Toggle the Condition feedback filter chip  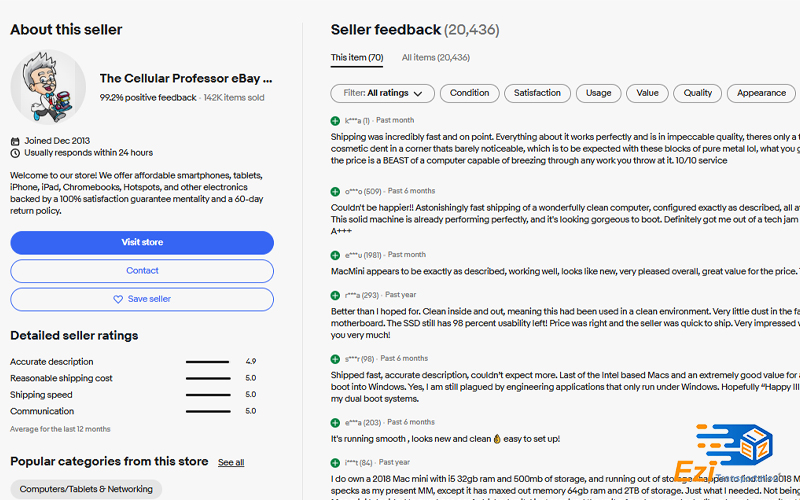[x=469, y=93]
